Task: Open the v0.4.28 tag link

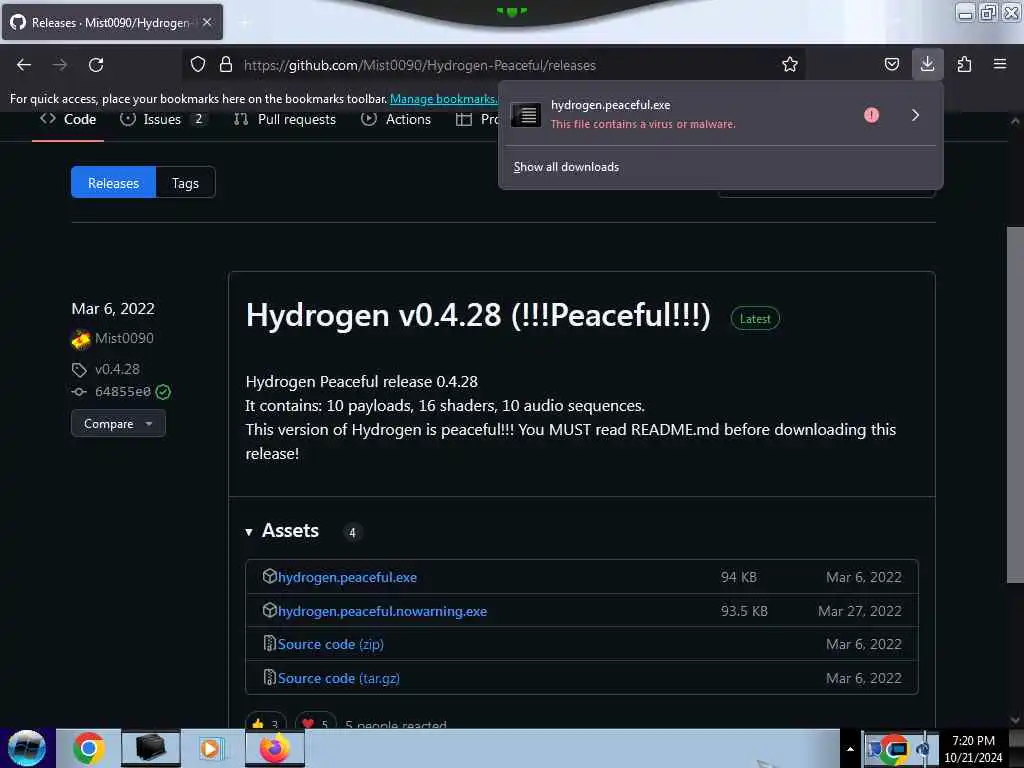Action: (118, 369)
